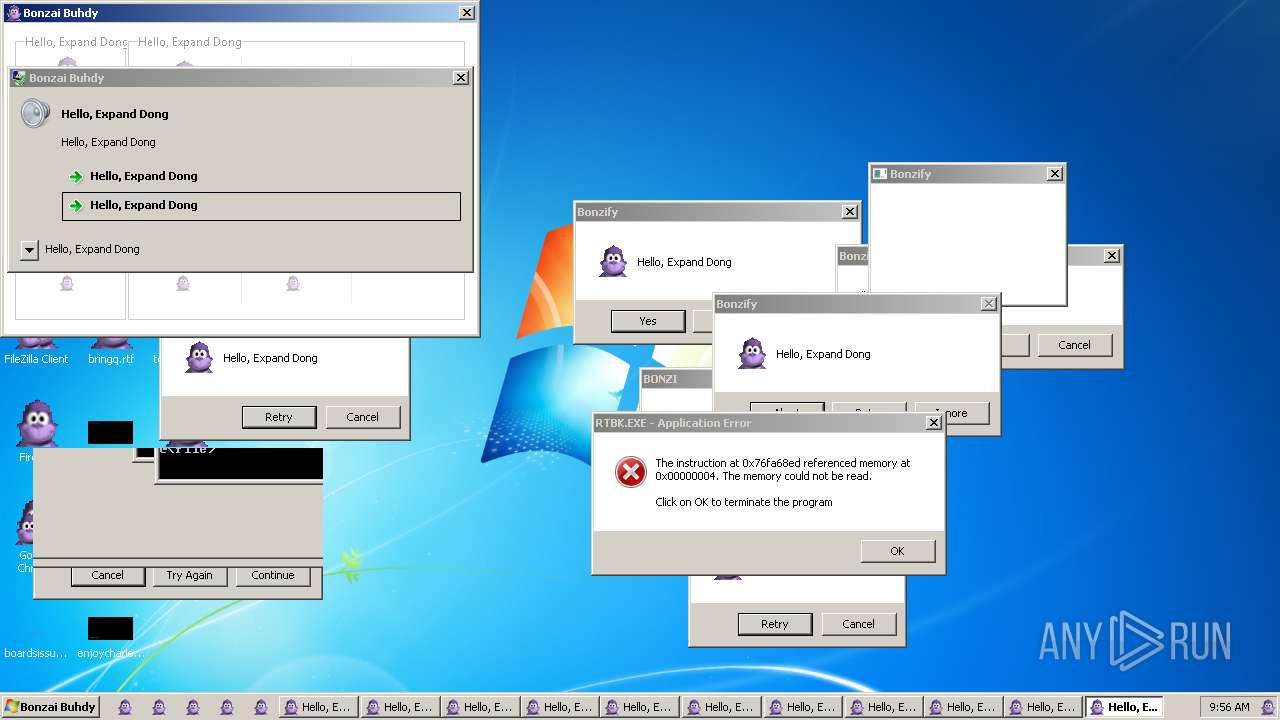
Task: Click the speaker icon in Bonzai Buhdy dialog
Action: tap(35, 113)
